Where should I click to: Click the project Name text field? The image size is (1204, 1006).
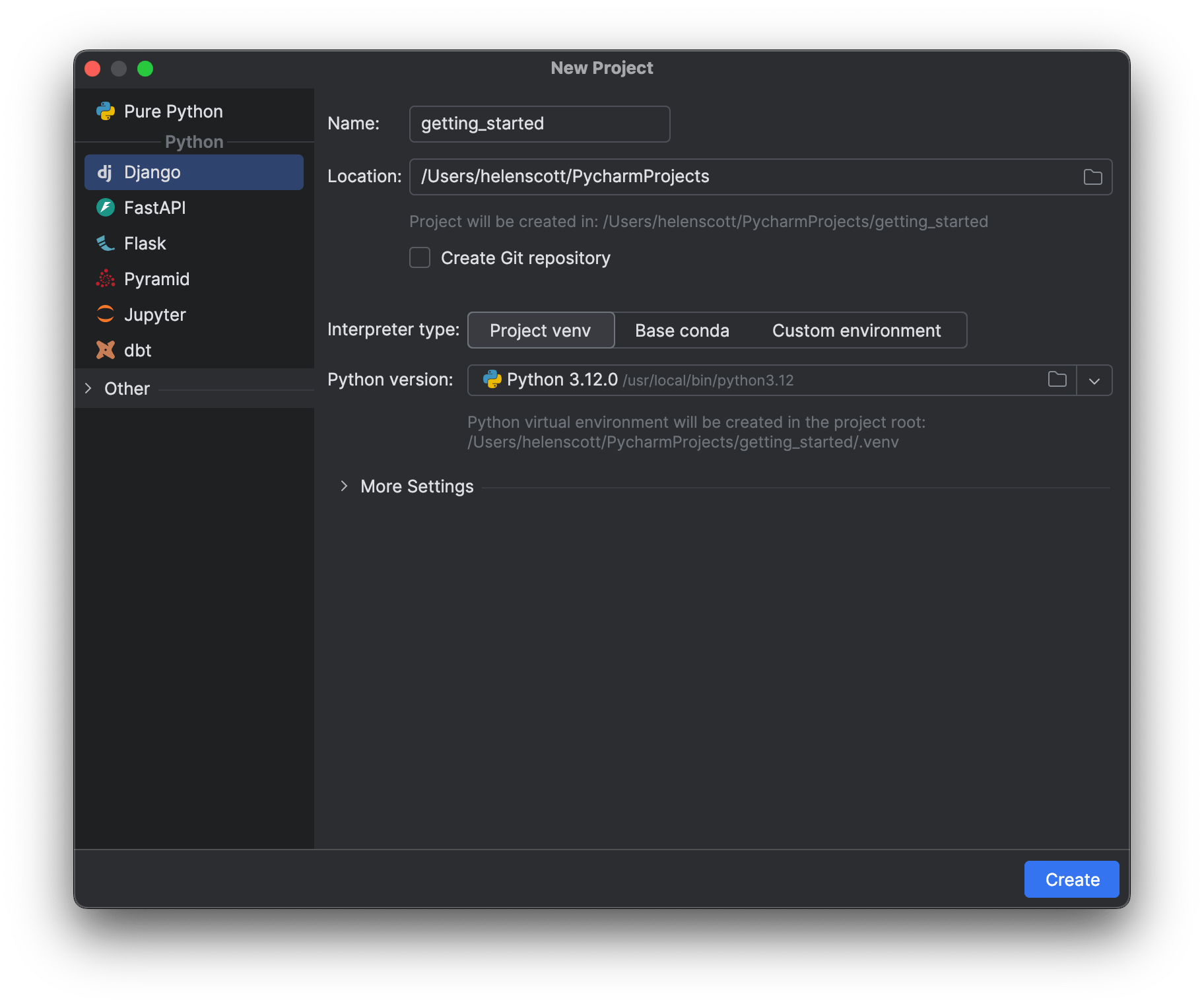[539, 124]
